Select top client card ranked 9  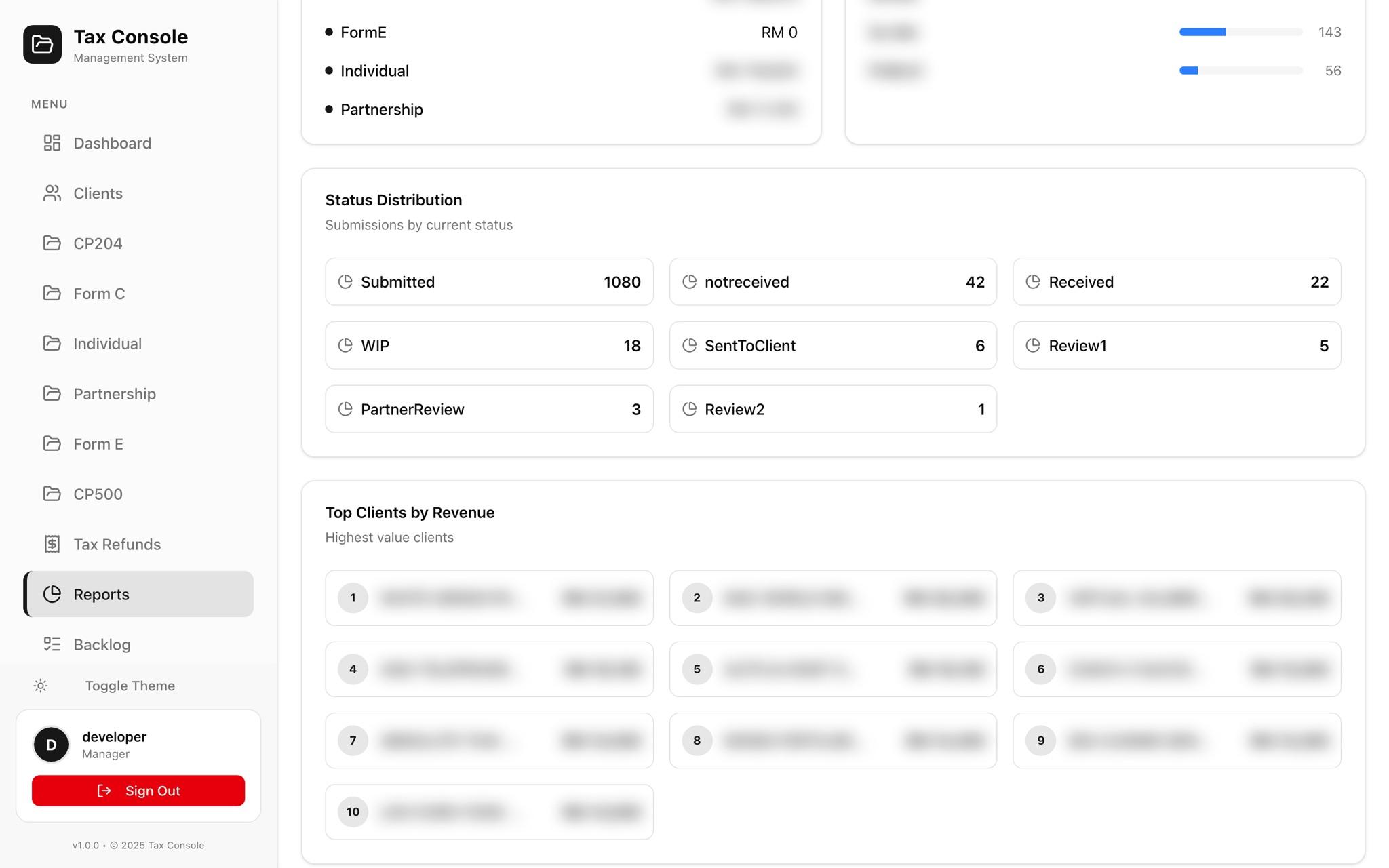tap(1177, 741)
